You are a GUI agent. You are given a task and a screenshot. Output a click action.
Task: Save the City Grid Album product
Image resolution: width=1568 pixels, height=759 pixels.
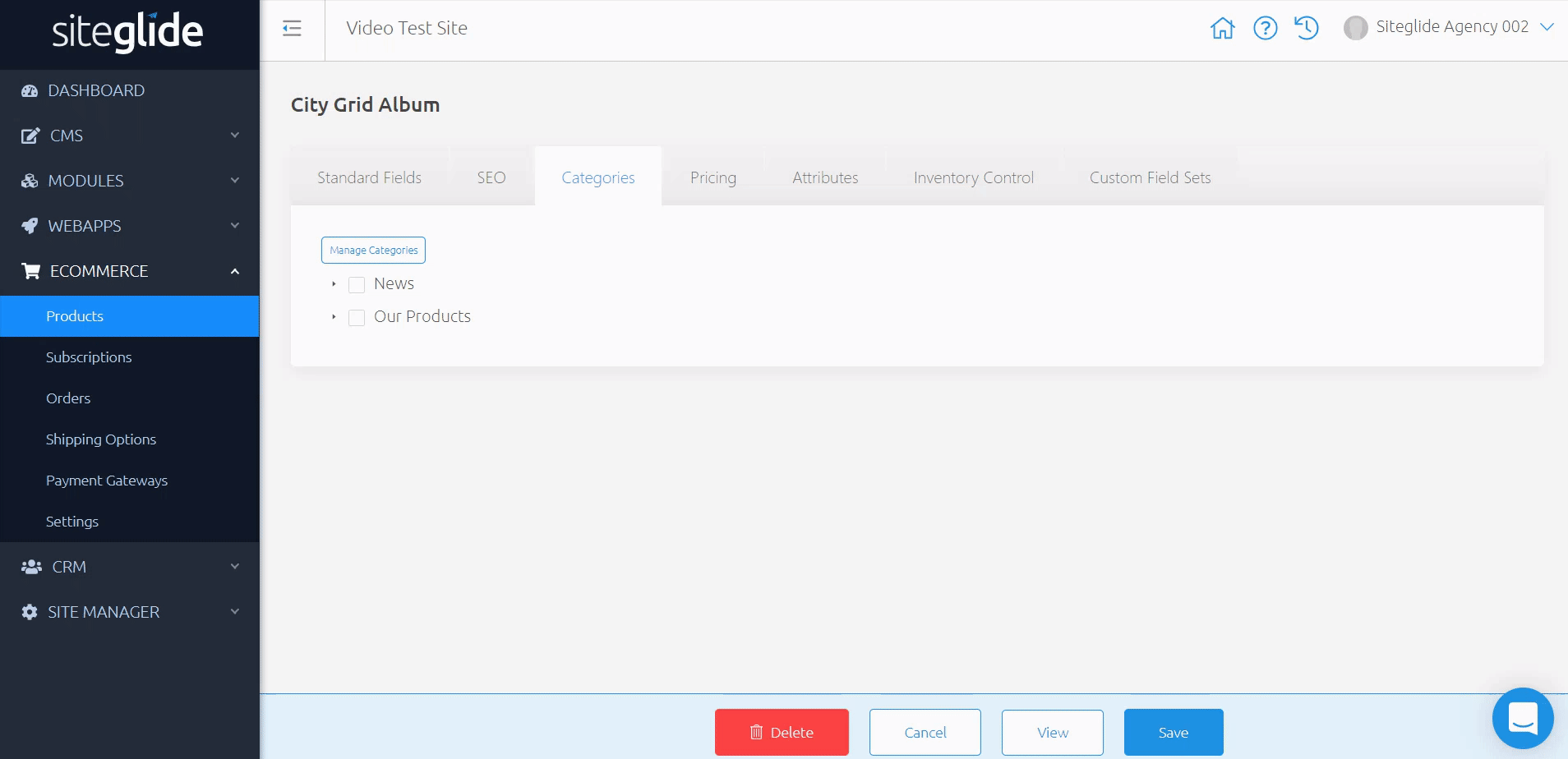click(x=1173, y=732)
